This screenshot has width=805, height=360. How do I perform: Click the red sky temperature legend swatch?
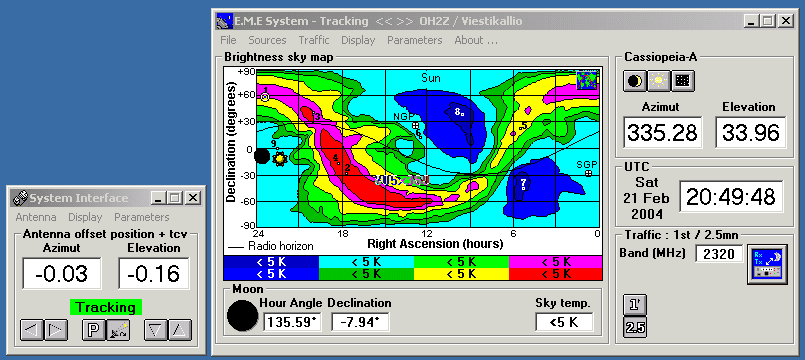(555, 274)
